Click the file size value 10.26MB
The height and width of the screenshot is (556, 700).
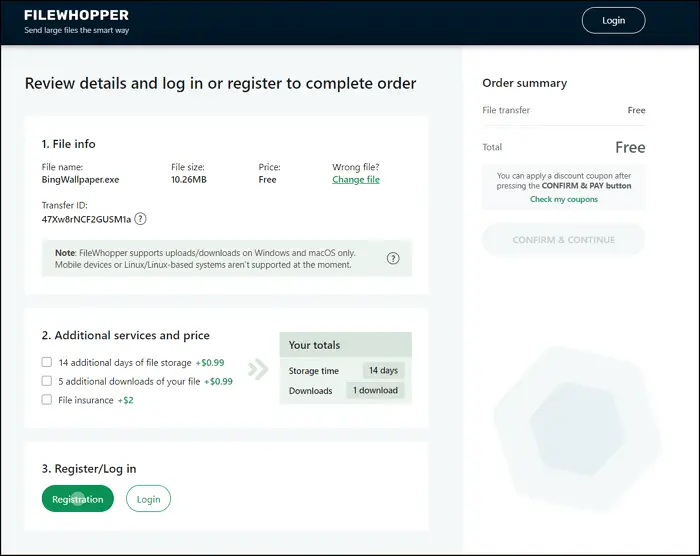point(189,180)
